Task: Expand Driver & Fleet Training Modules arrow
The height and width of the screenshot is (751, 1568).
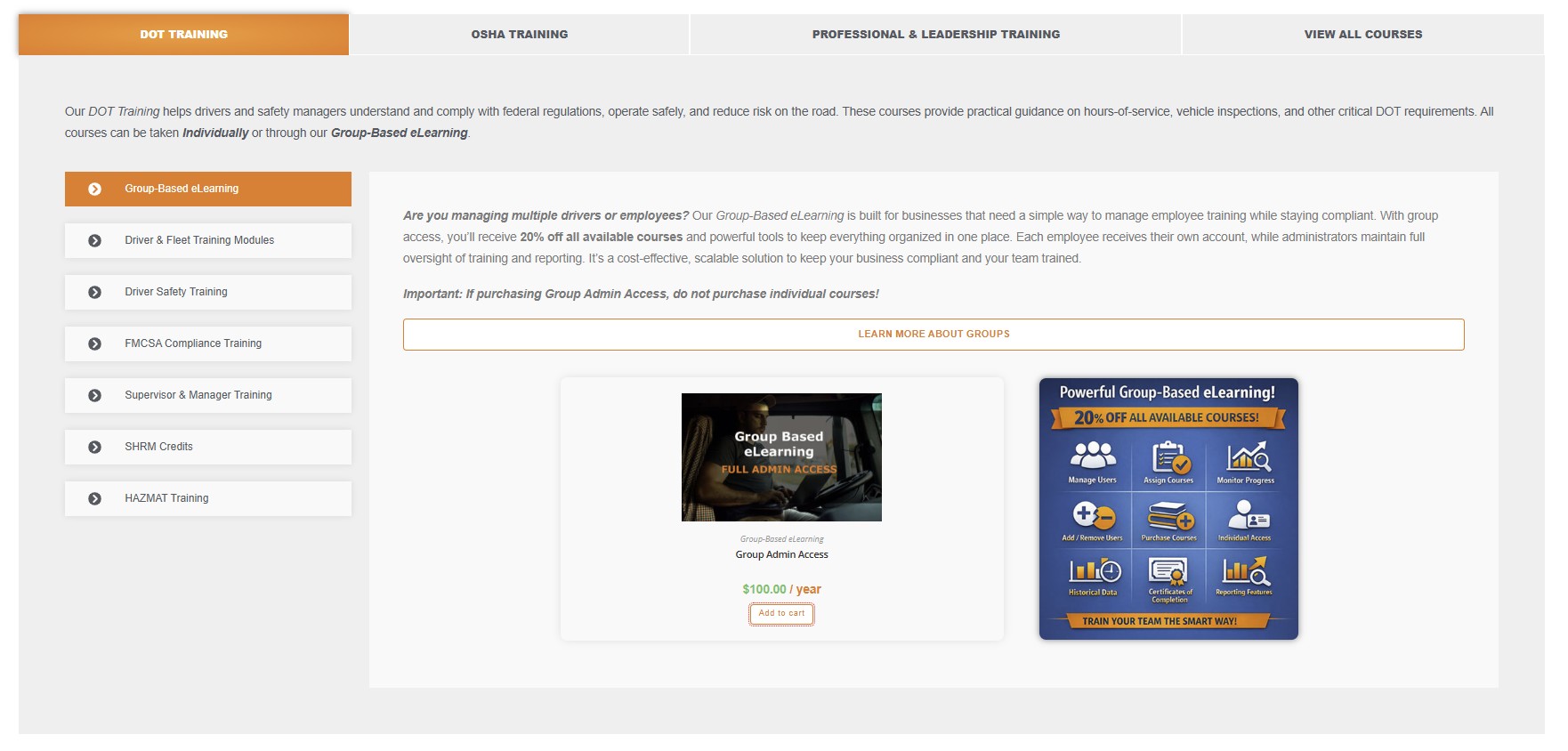Action: tap(95, 240)
